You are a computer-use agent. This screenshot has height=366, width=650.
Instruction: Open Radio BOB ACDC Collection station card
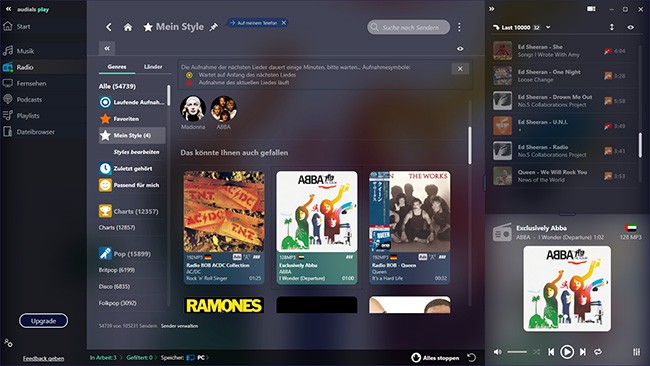224,228
